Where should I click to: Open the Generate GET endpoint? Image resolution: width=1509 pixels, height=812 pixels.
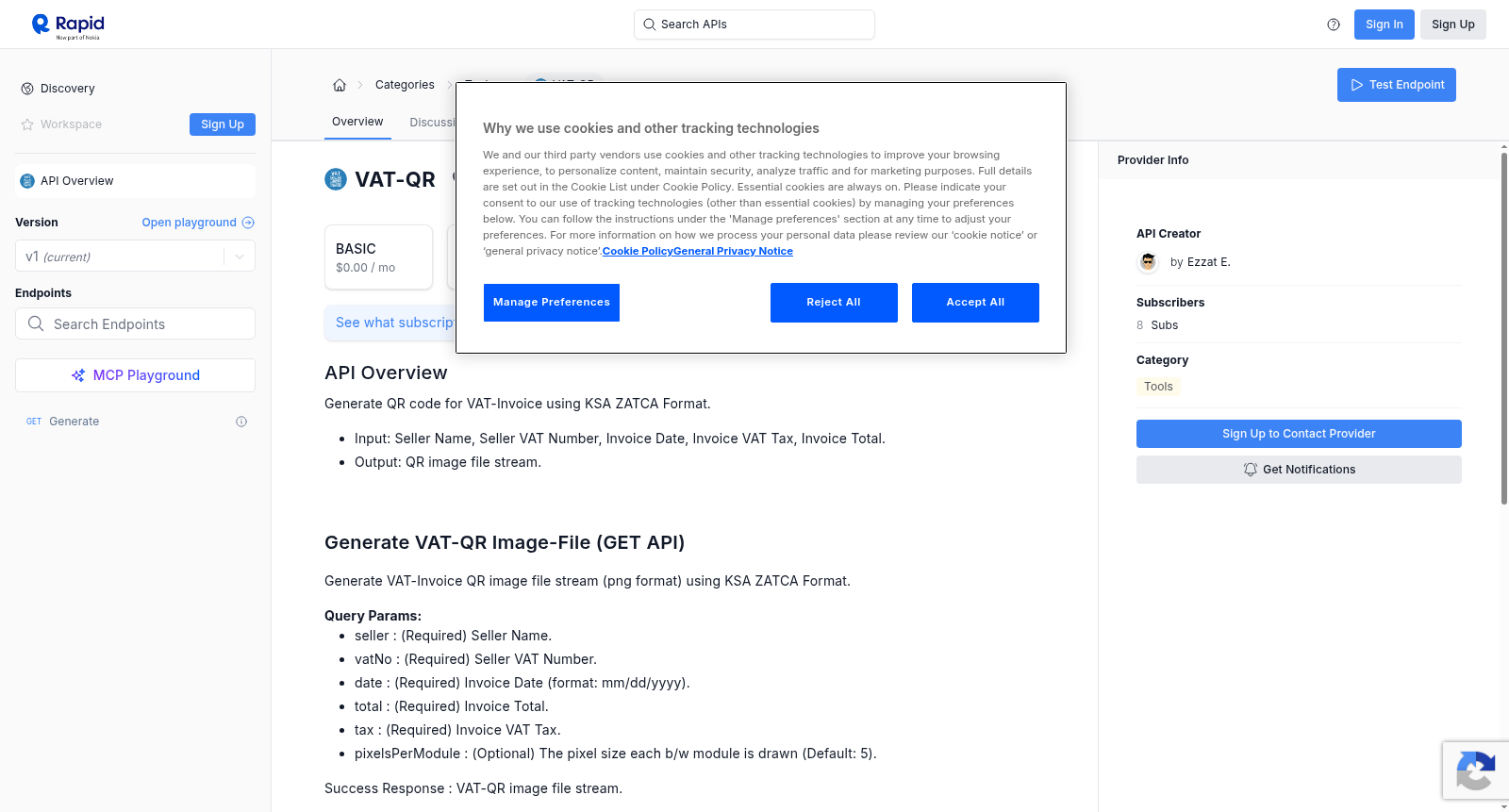(135, 422)
